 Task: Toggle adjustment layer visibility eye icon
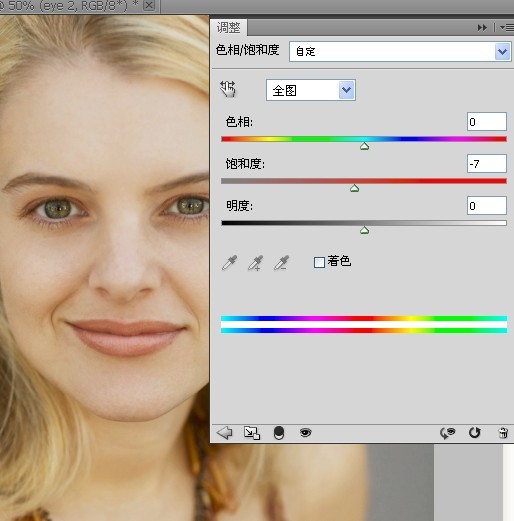(x=305, y=433)
